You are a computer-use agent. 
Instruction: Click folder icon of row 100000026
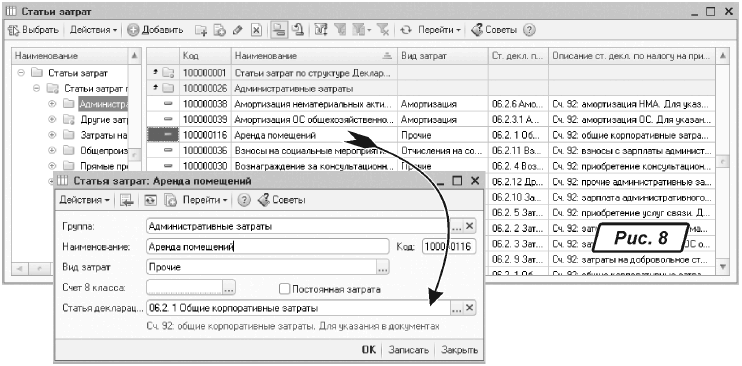pos(168,89)
